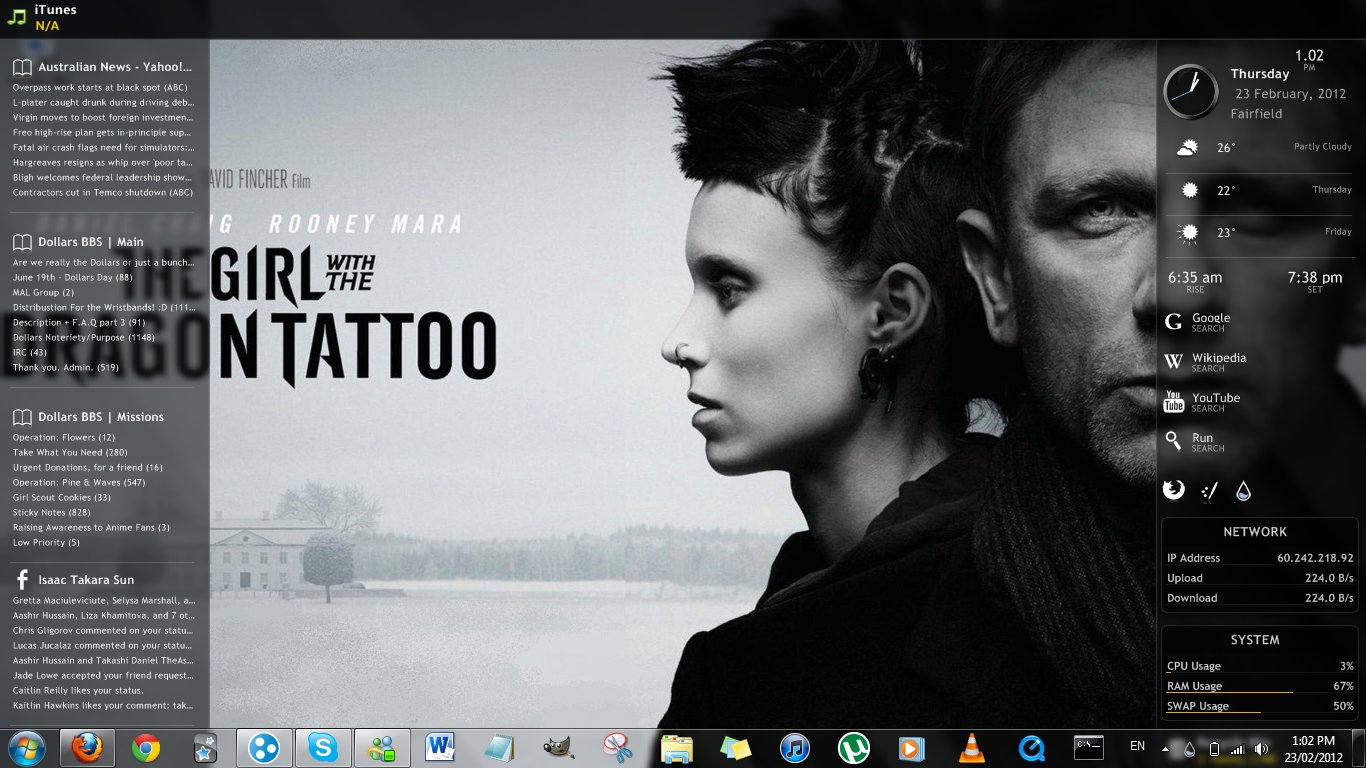Click the network signal tray icon
The height and width of the screenshot is (768, 1366).
(1237, 748)
